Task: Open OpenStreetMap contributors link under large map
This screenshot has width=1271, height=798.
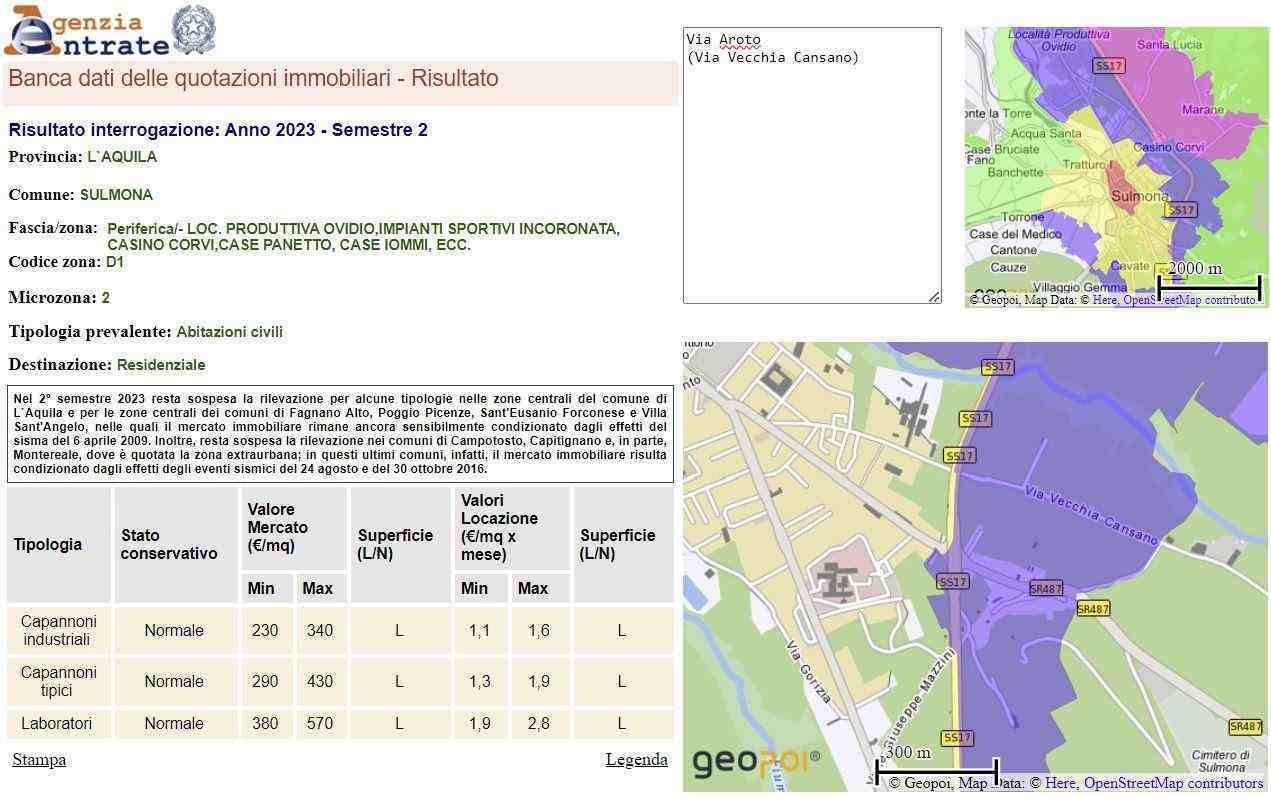Action: coord(1173,784)
